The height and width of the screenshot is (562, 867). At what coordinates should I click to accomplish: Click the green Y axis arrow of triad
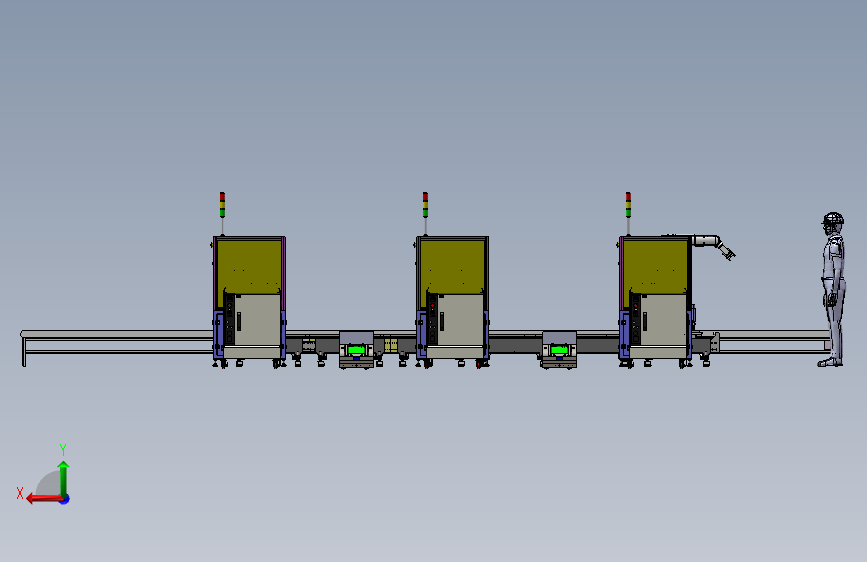pyautogui.click(x=64, y=478)
